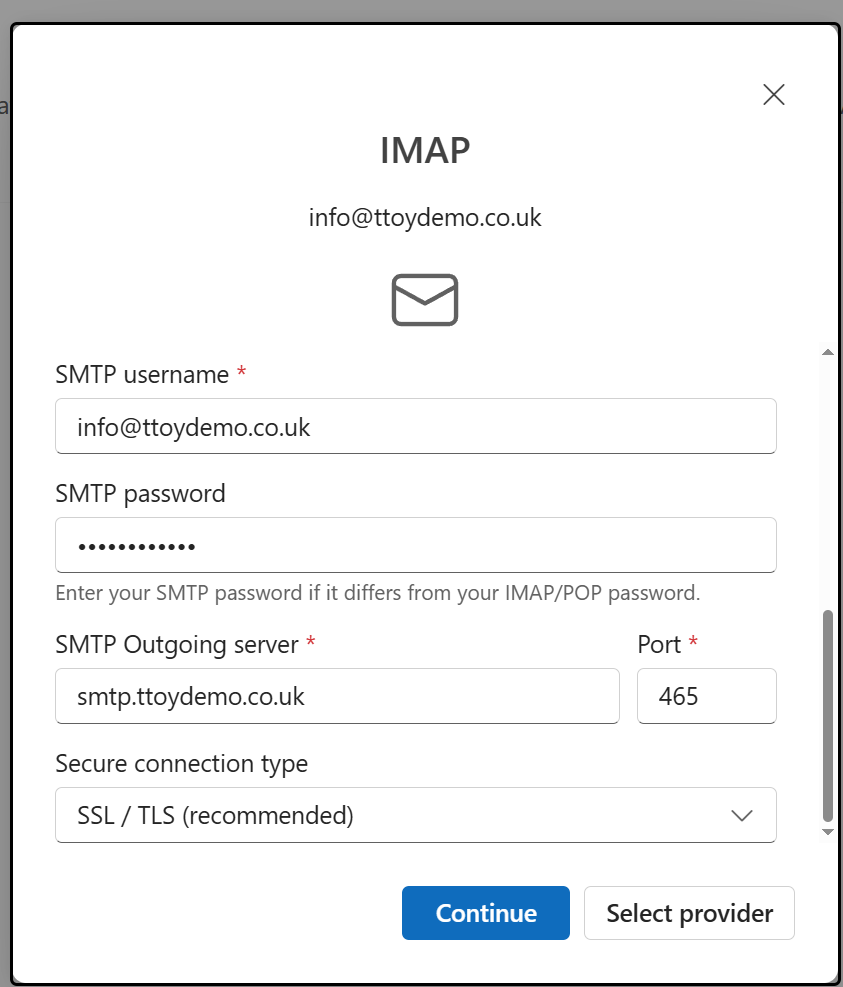Click the SMTP username label

point(142,375)
